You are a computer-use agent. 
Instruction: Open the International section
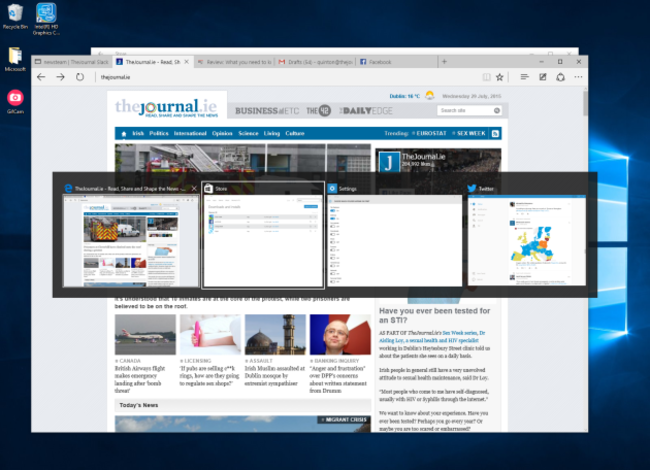190,133
